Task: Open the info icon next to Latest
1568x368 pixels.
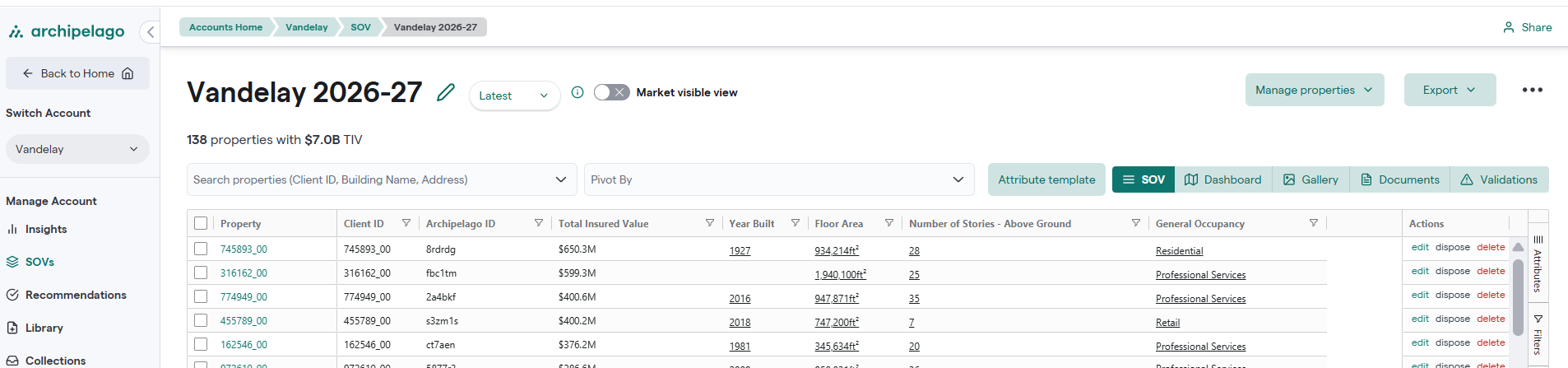Action: pyautogui.click(x=578, y=92)
